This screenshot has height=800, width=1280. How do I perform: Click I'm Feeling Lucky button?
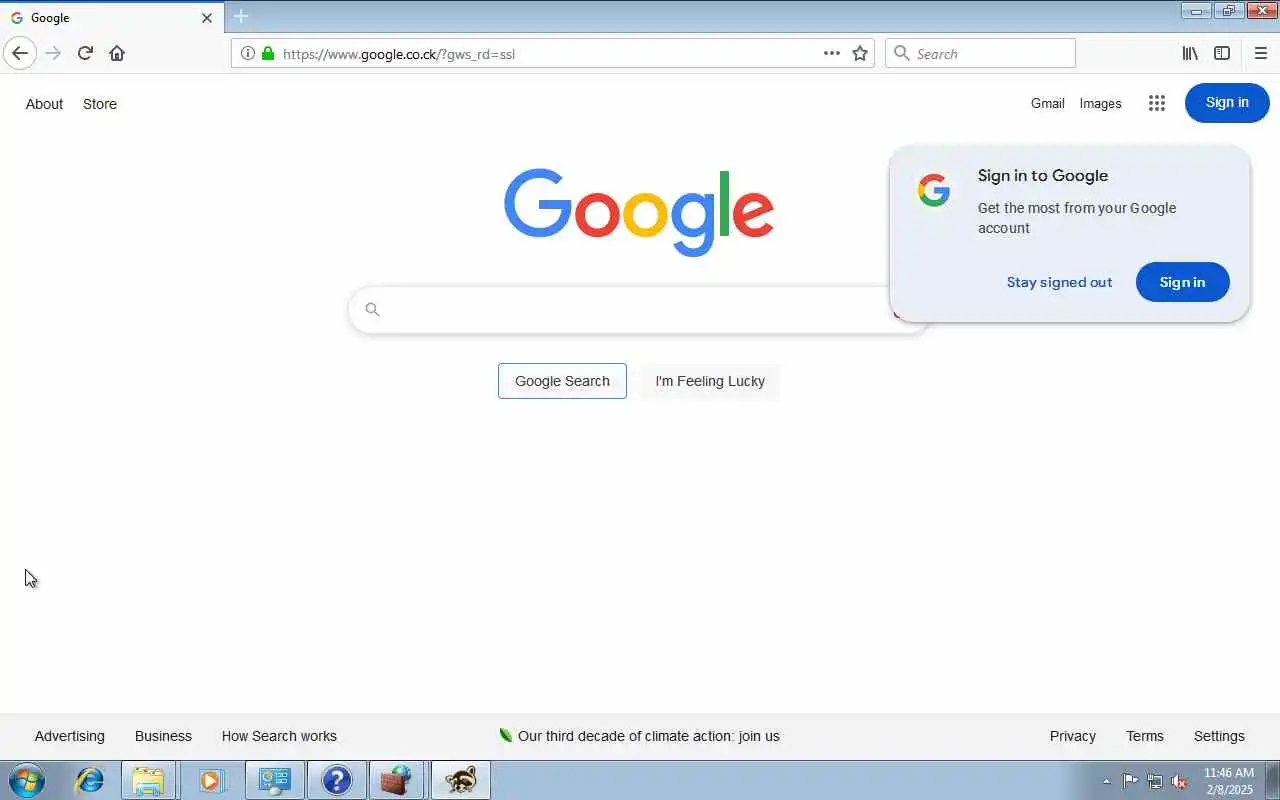(710, 381)
